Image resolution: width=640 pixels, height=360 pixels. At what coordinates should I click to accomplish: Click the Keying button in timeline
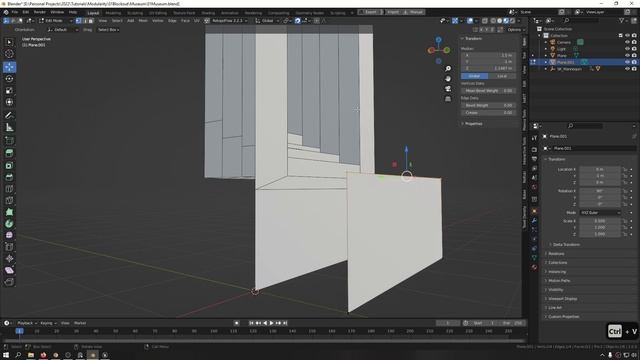click(48, 323)
